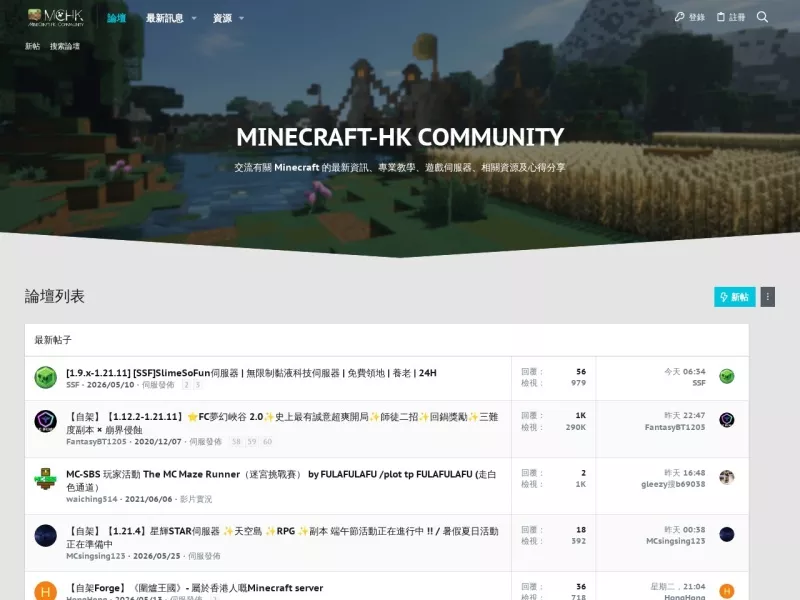Open the 影片實況 category link
The height and width of the screenshot is (600, 800).
click(196, 499)
